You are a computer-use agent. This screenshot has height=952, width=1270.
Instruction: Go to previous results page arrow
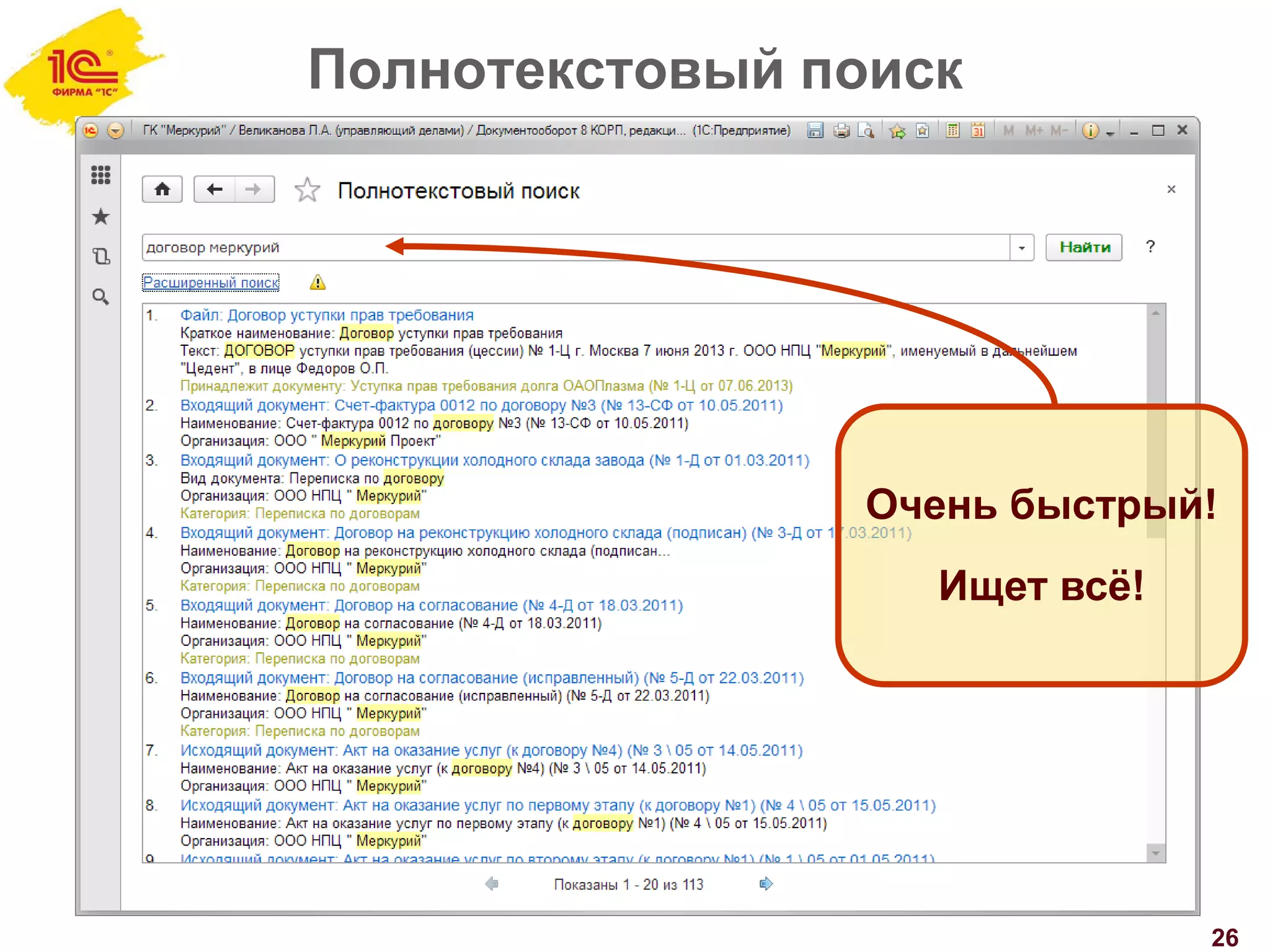click(492, 884)
